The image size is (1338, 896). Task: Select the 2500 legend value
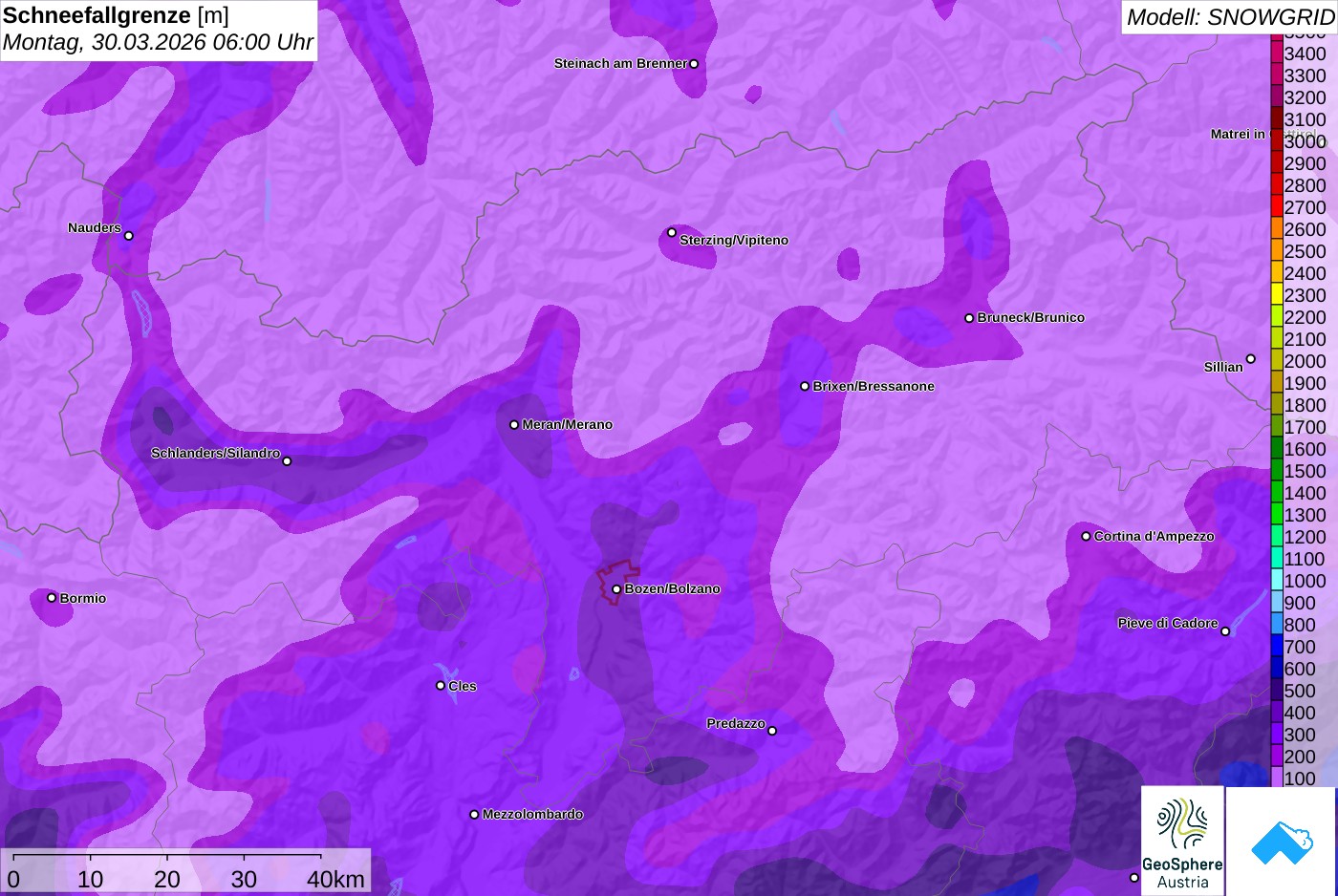(1305, 252)
